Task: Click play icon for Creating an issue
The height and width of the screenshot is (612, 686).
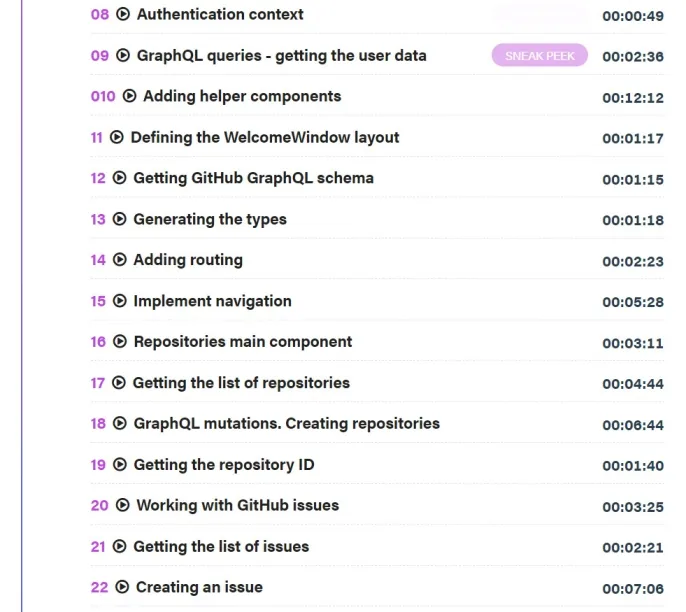Action: (x=122, y=587)
